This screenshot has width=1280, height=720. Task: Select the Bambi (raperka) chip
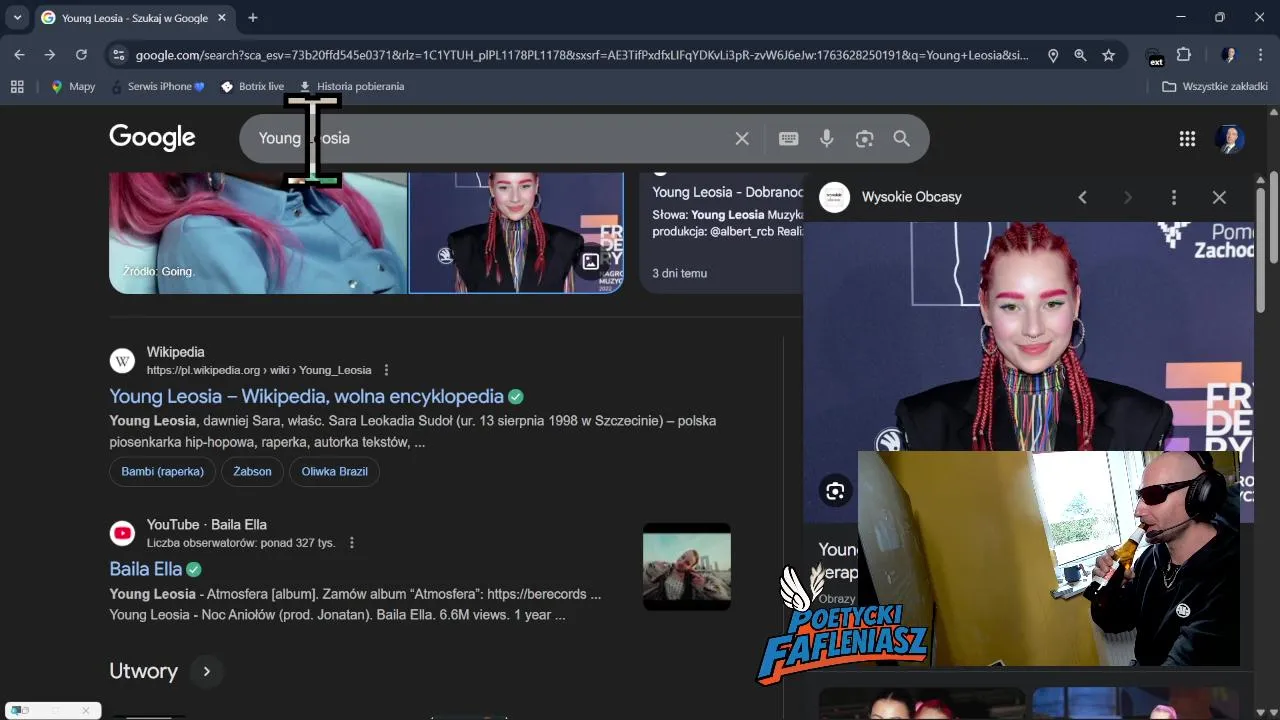click(x=162, y=471)
